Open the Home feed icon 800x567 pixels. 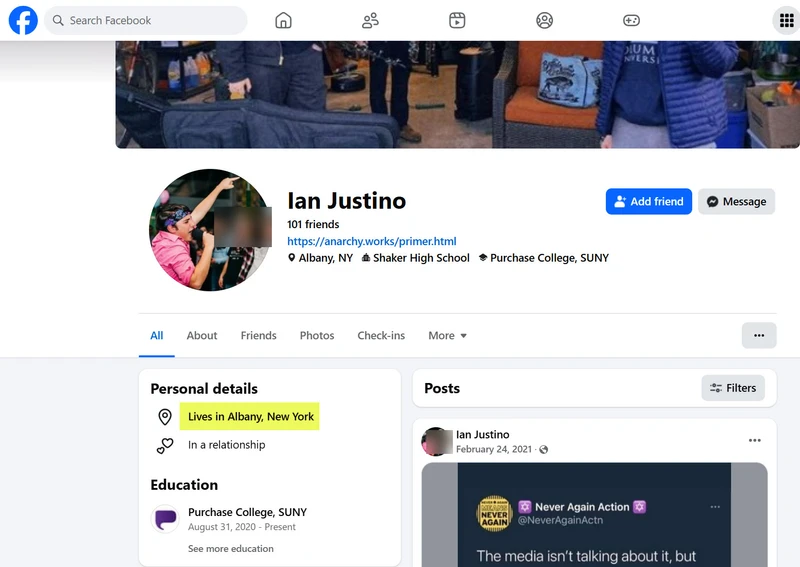coord(283,20)
